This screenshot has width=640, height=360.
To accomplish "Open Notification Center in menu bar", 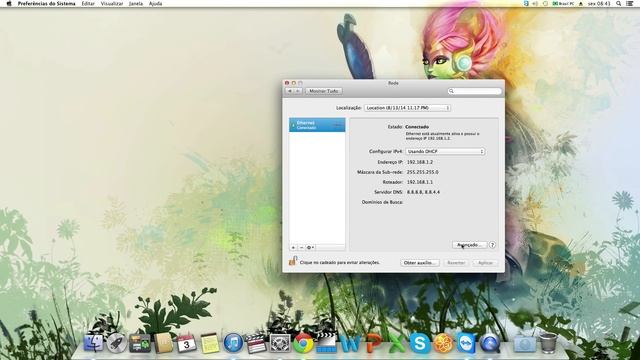I will point(630,3).
